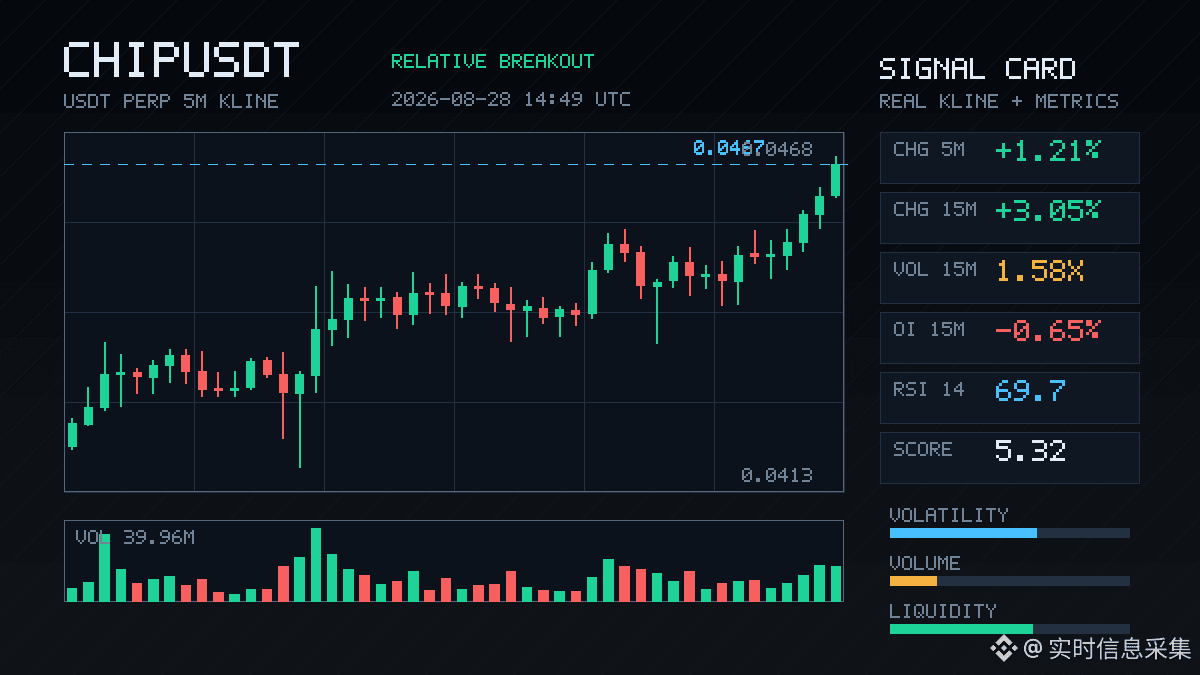Click the LIQUIDITY label
This screenshot has width=1200, height=675.
click(943, 611)
